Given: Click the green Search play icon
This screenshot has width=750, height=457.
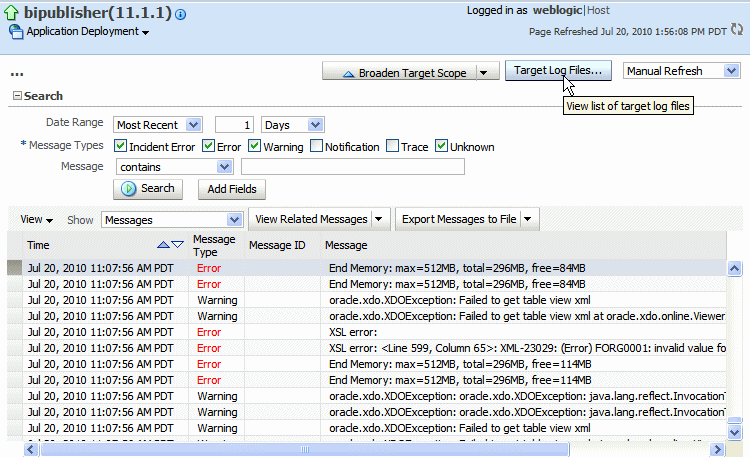Looking at the screenshot, I should (x=128, y=189).
